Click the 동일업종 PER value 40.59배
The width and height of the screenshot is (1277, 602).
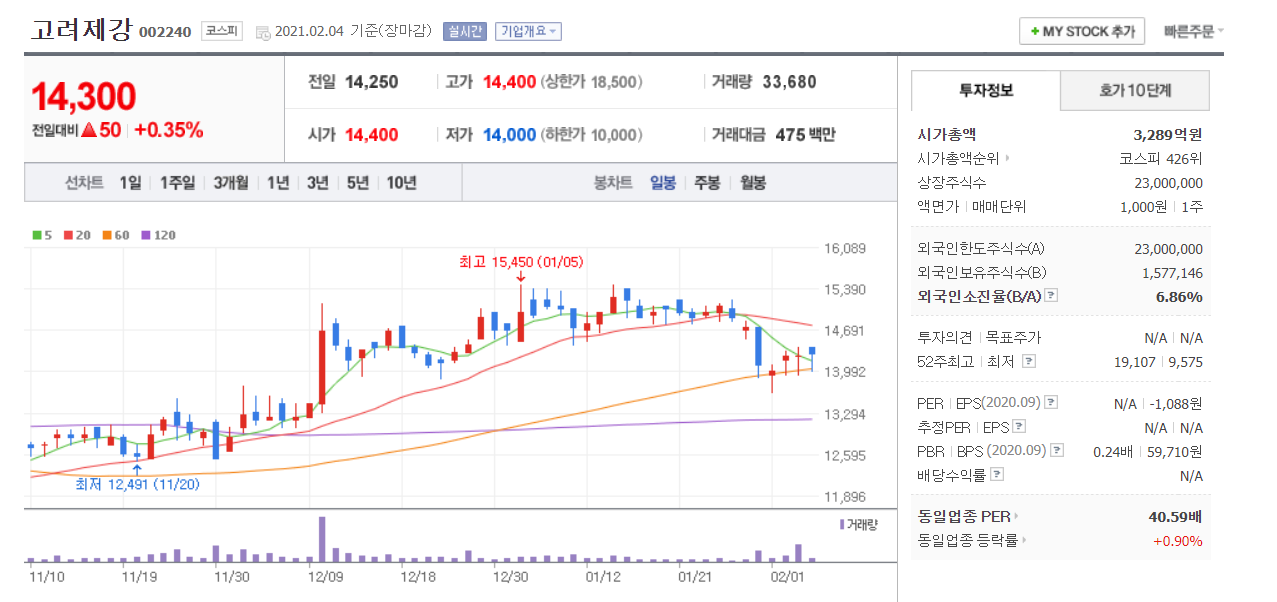coord(1176,517)
